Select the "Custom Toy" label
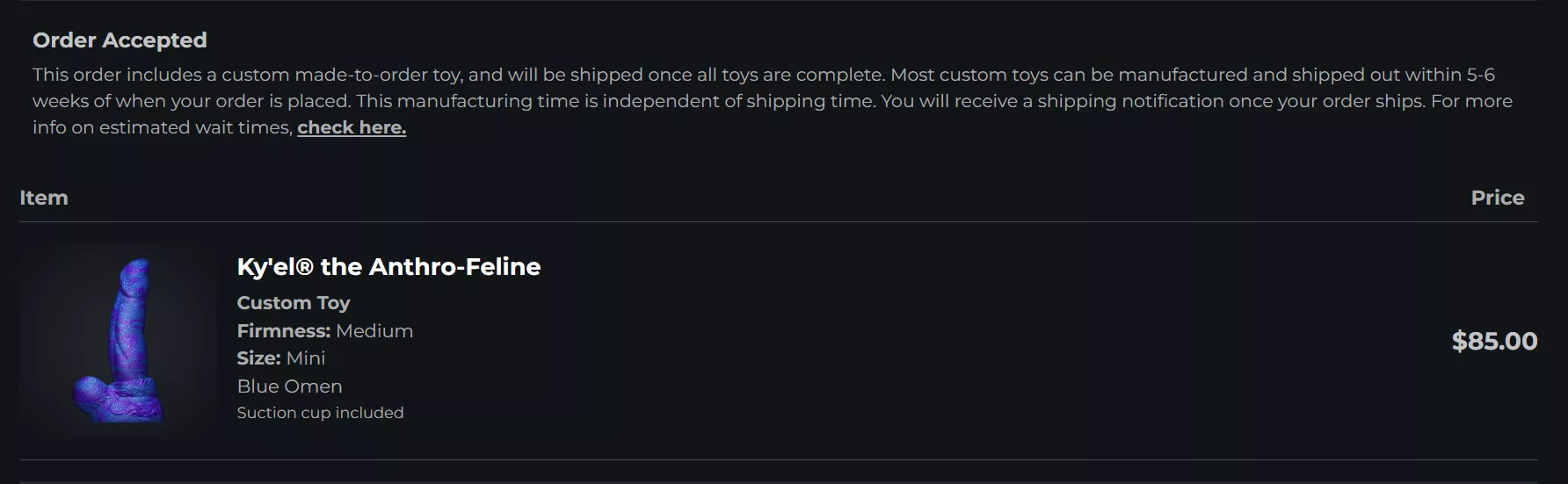This screenshot has height=484, width=1568. [294, 303]
